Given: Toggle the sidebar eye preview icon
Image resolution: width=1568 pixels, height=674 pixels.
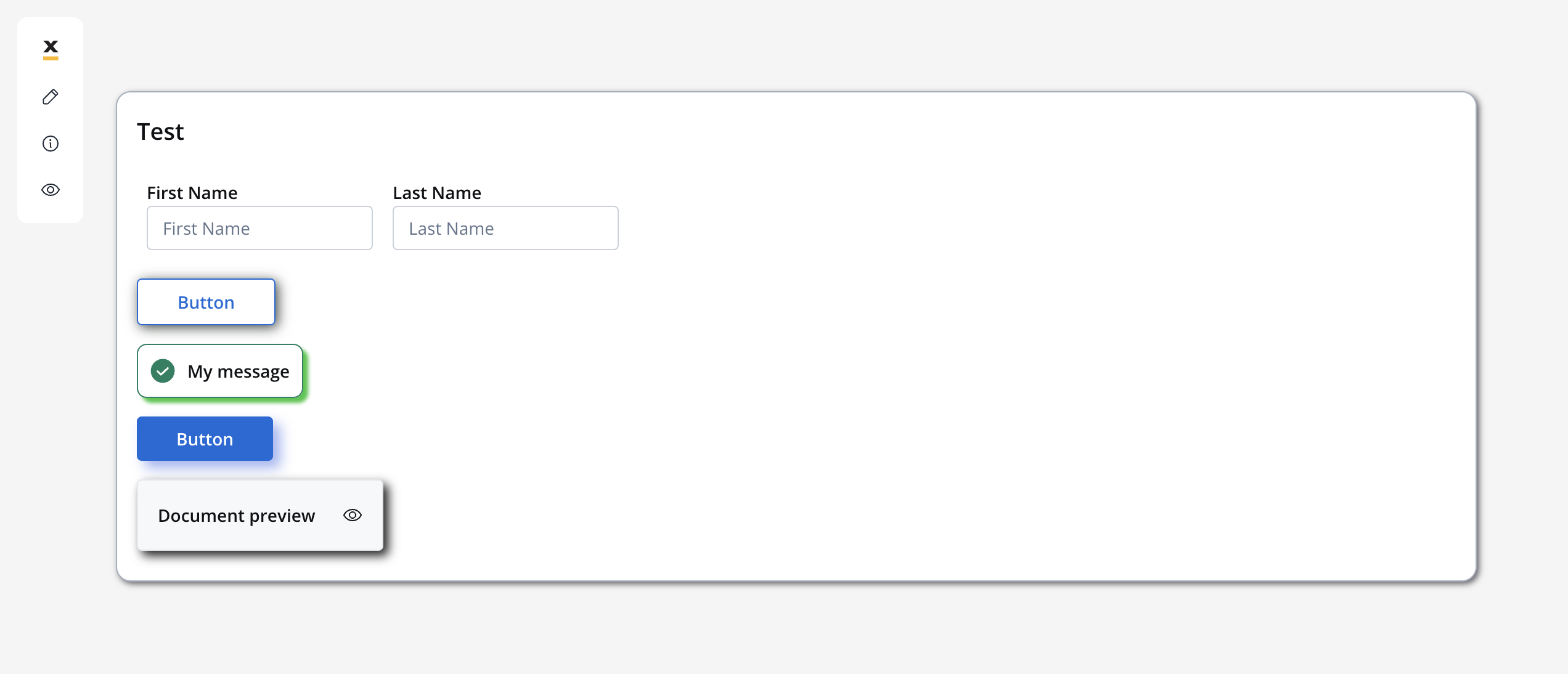Looking at the screenshot, I should [x=51, y=190].
